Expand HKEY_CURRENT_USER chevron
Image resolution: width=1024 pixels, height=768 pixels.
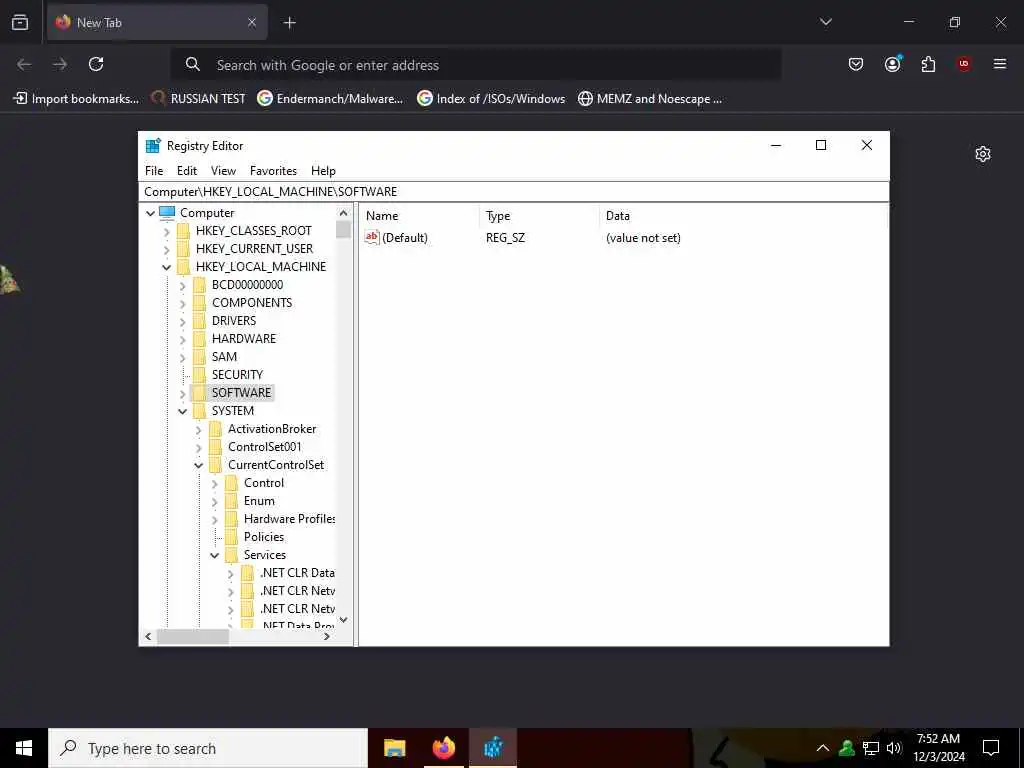pos(167,249)
